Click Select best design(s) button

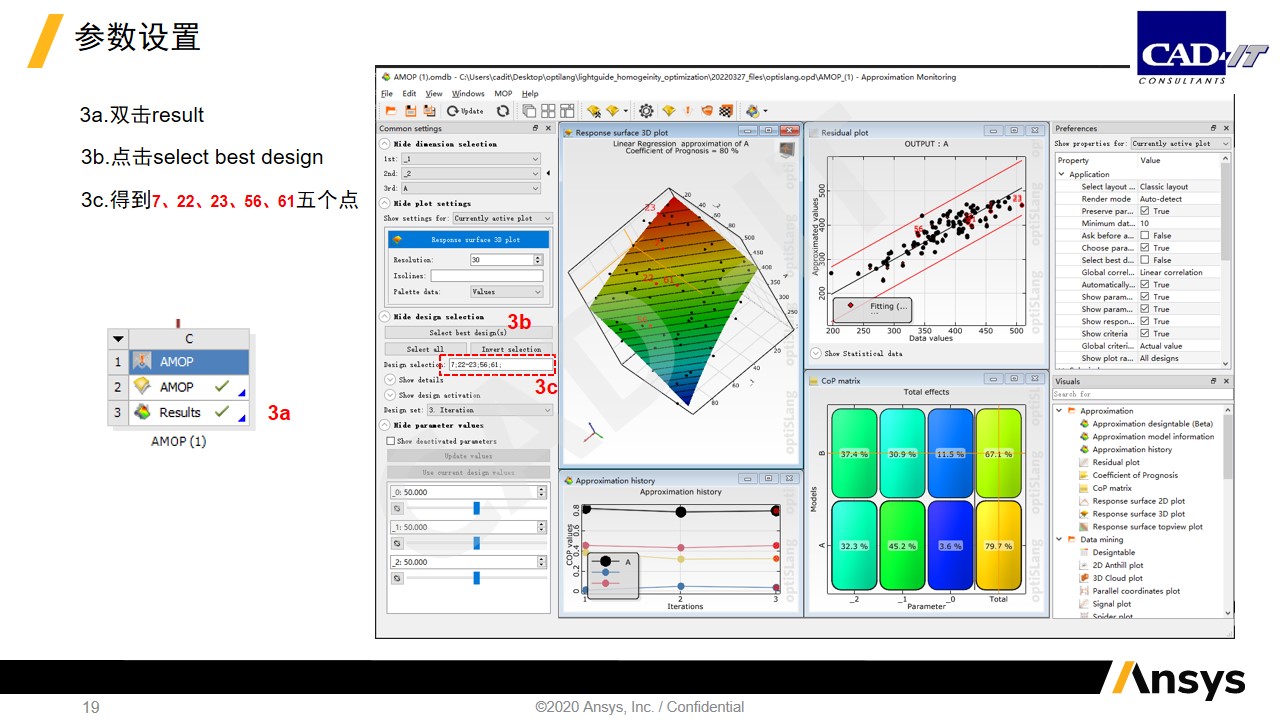point(468,333)
